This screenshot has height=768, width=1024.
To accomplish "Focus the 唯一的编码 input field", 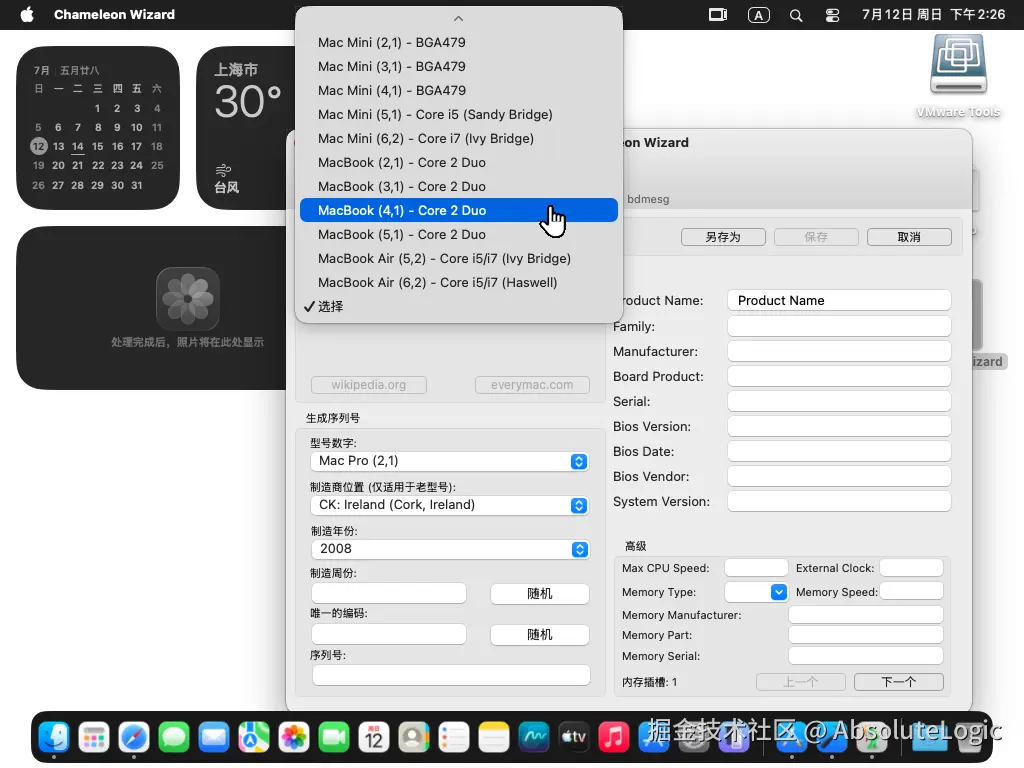I will click(x=389, y=634).
